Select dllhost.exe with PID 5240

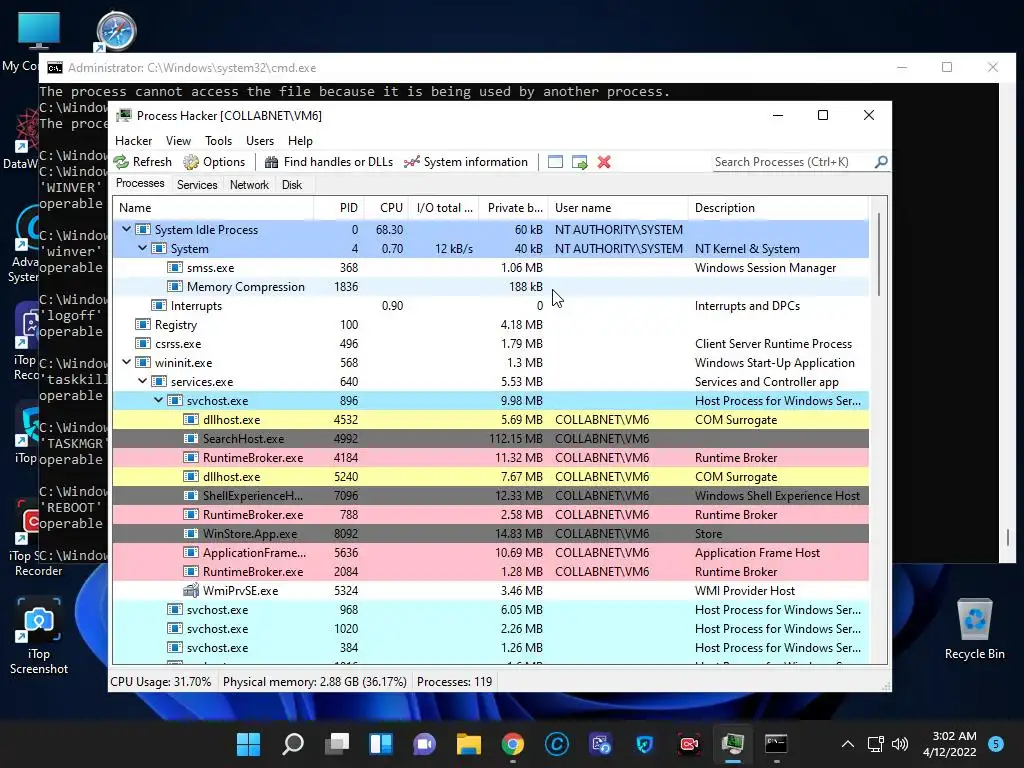tap(490, 476)
